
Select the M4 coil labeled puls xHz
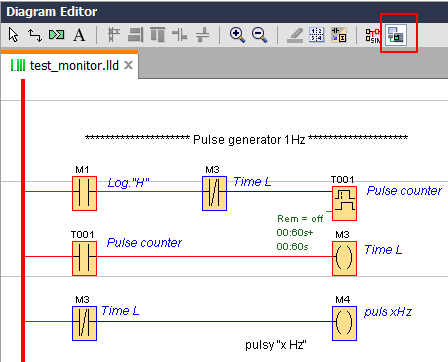click(345, 323)
